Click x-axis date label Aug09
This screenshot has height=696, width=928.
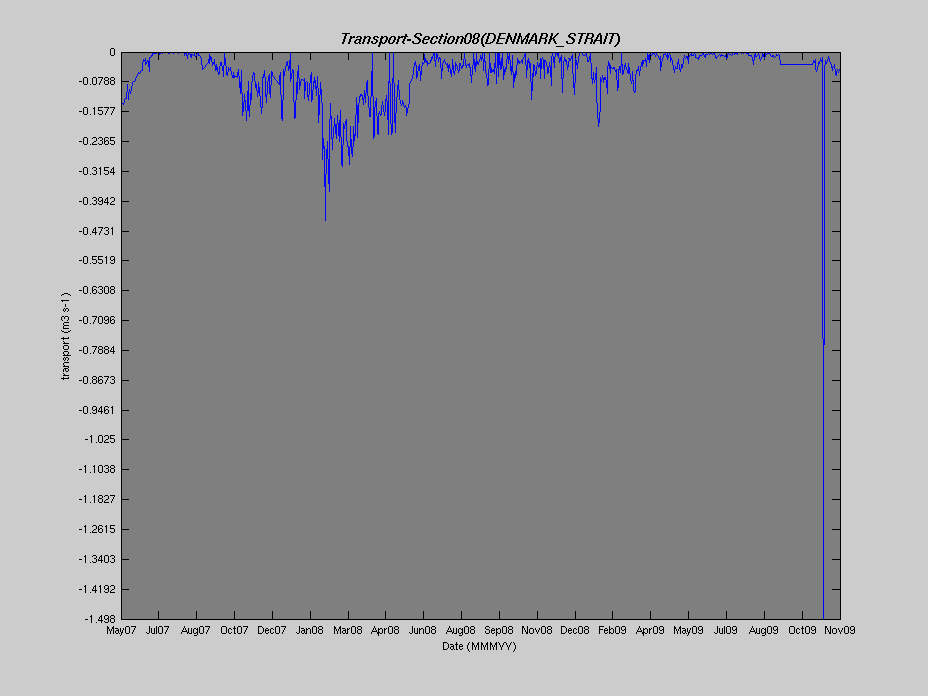[x=764, y=630]
